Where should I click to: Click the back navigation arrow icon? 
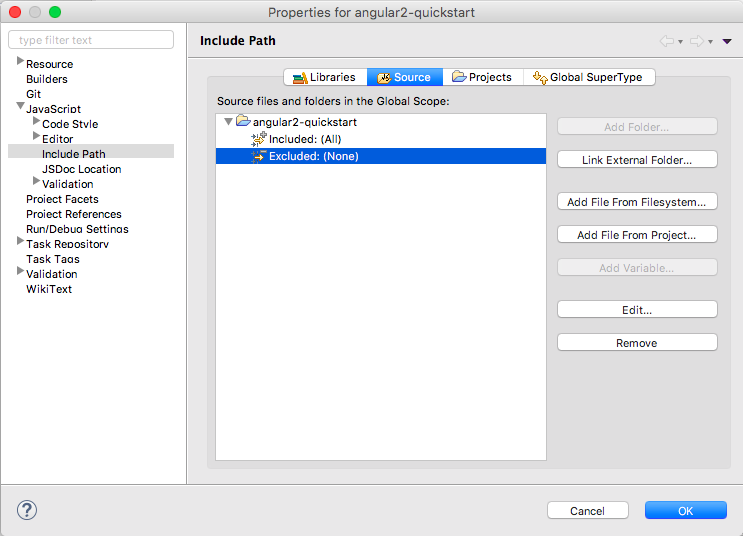point(667,41)
